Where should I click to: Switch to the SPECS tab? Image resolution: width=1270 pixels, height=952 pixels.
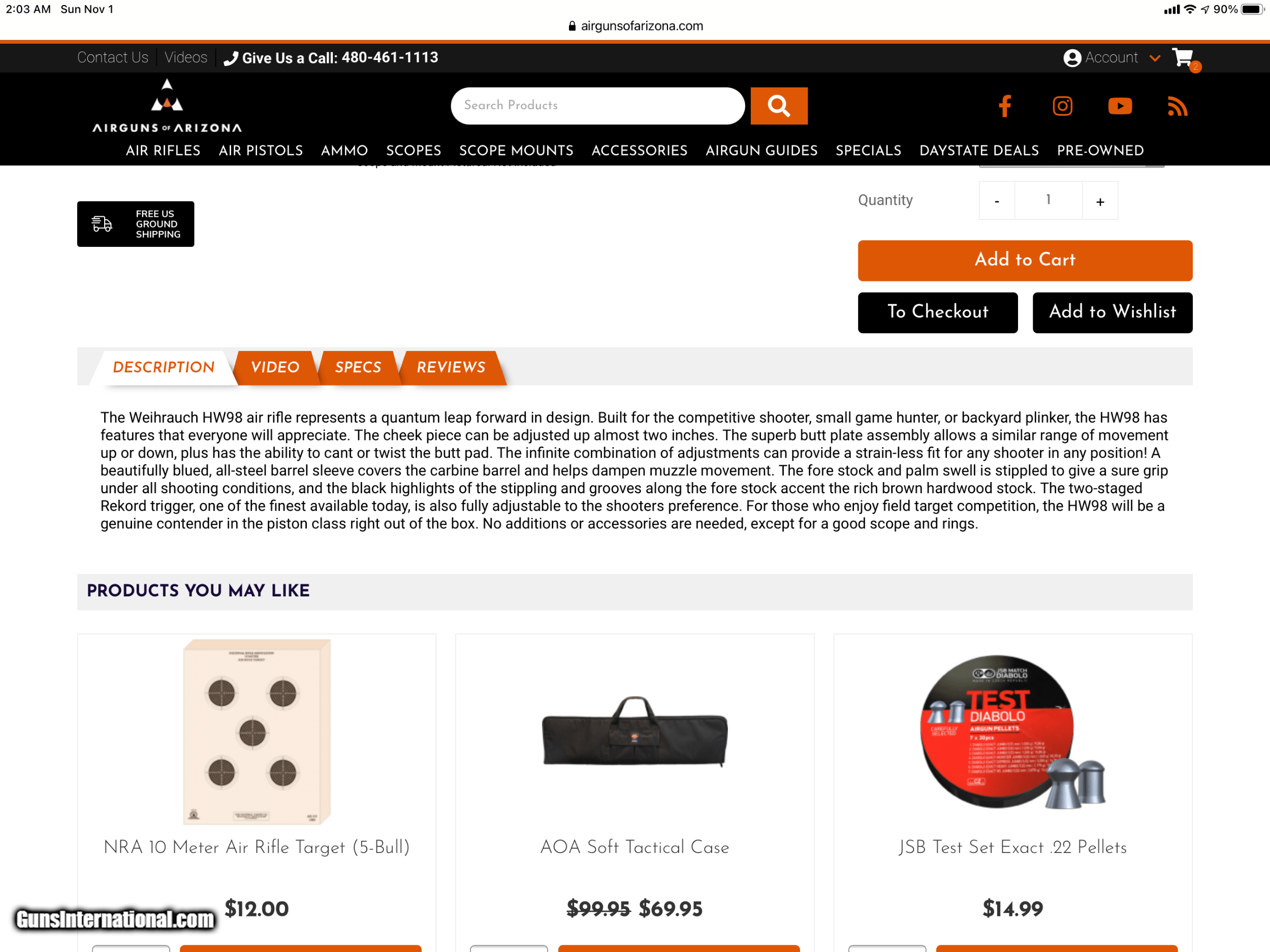358,367
